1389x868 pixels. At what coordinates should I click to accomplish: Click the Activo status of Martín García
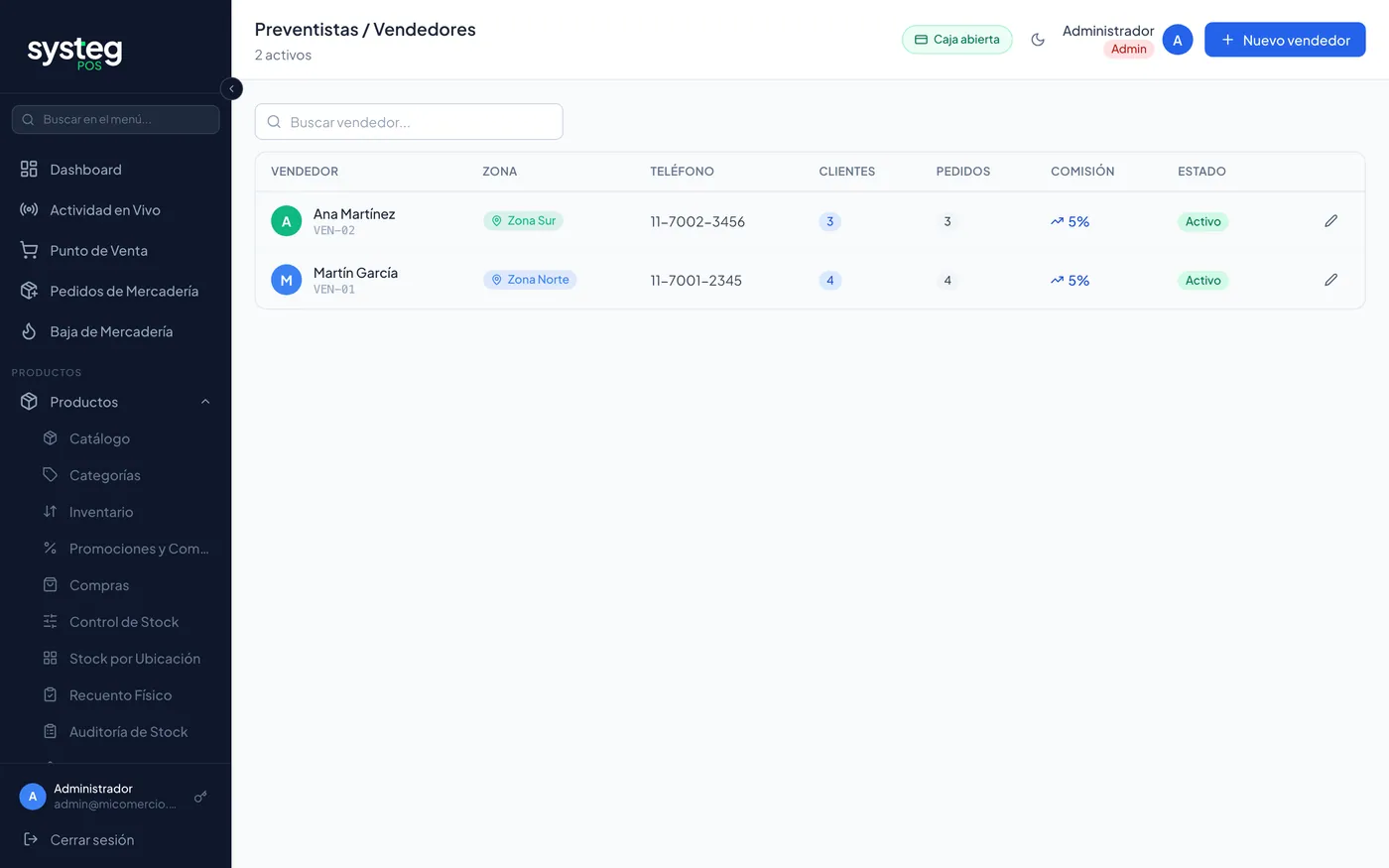[x=1202, y=281]
